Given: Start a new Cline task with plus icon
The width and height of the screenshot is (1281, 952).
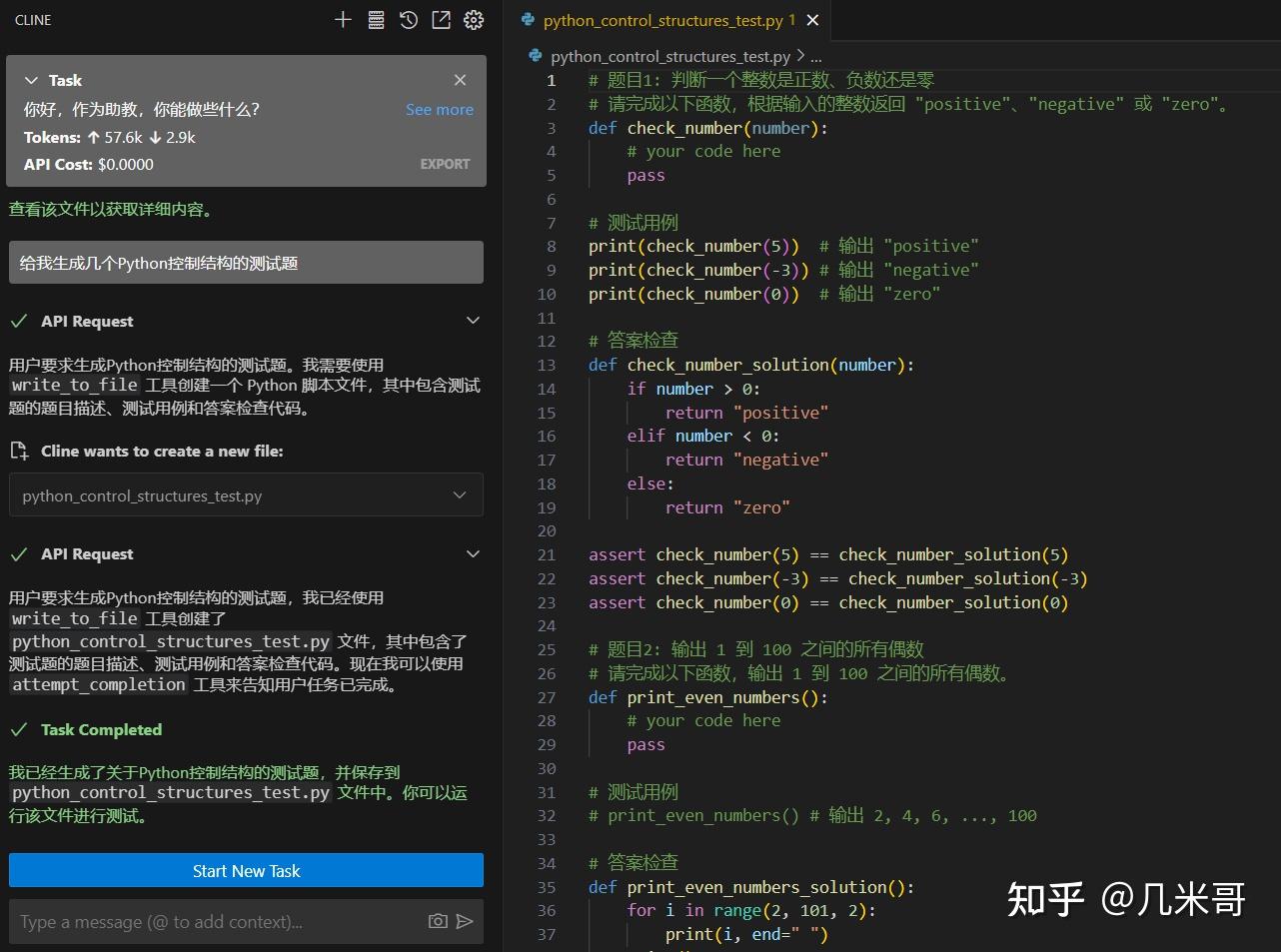Looking at the screenshot, I should pos(343,19).
